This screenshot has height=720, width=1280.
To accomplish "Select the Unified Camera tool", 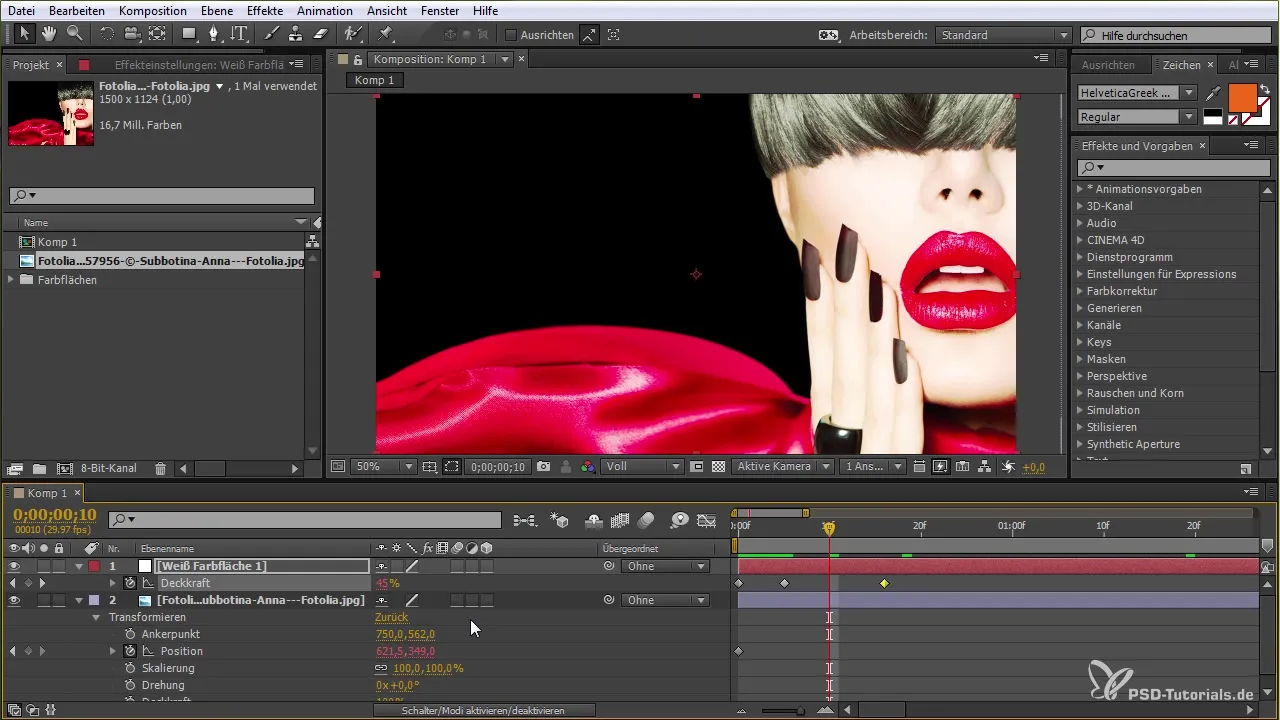I will [131, 34].
